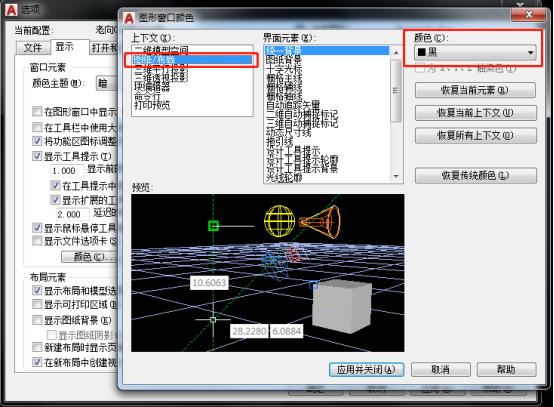554x407 pixels.
Task: Click the AutoCAD logo icon in 图形窗口颜色 title bar
Action: tap(130, 17)
